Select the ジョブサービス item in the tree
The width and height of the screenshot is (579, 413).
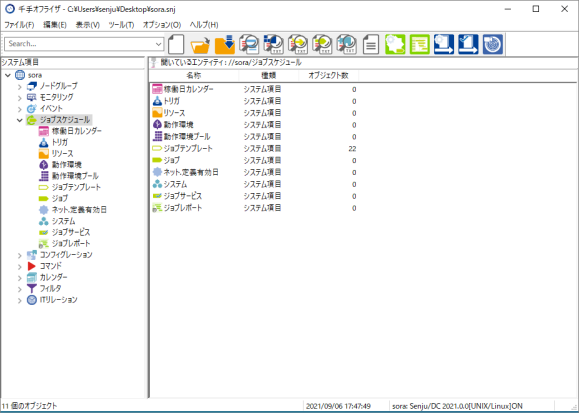71,232
